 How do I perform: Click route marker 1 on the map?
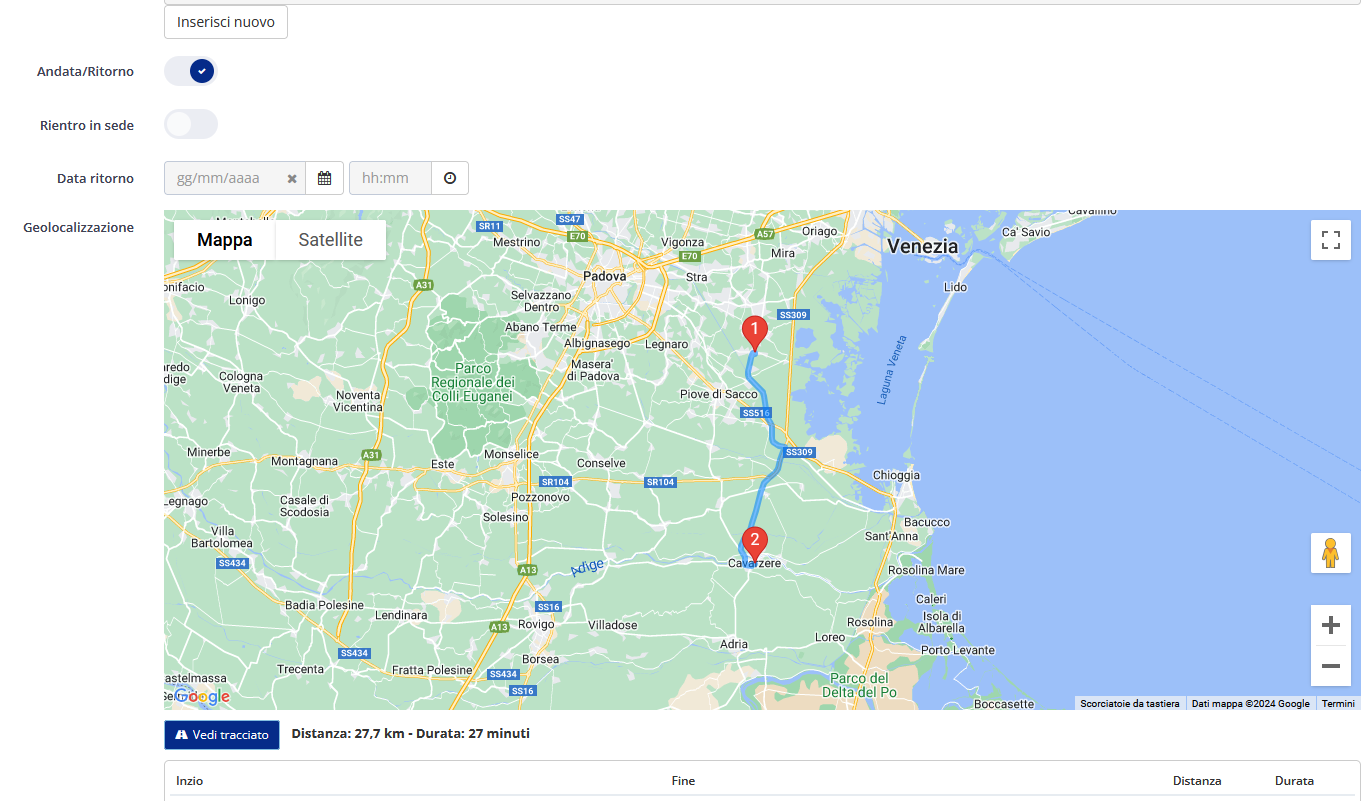pos(754,332)
